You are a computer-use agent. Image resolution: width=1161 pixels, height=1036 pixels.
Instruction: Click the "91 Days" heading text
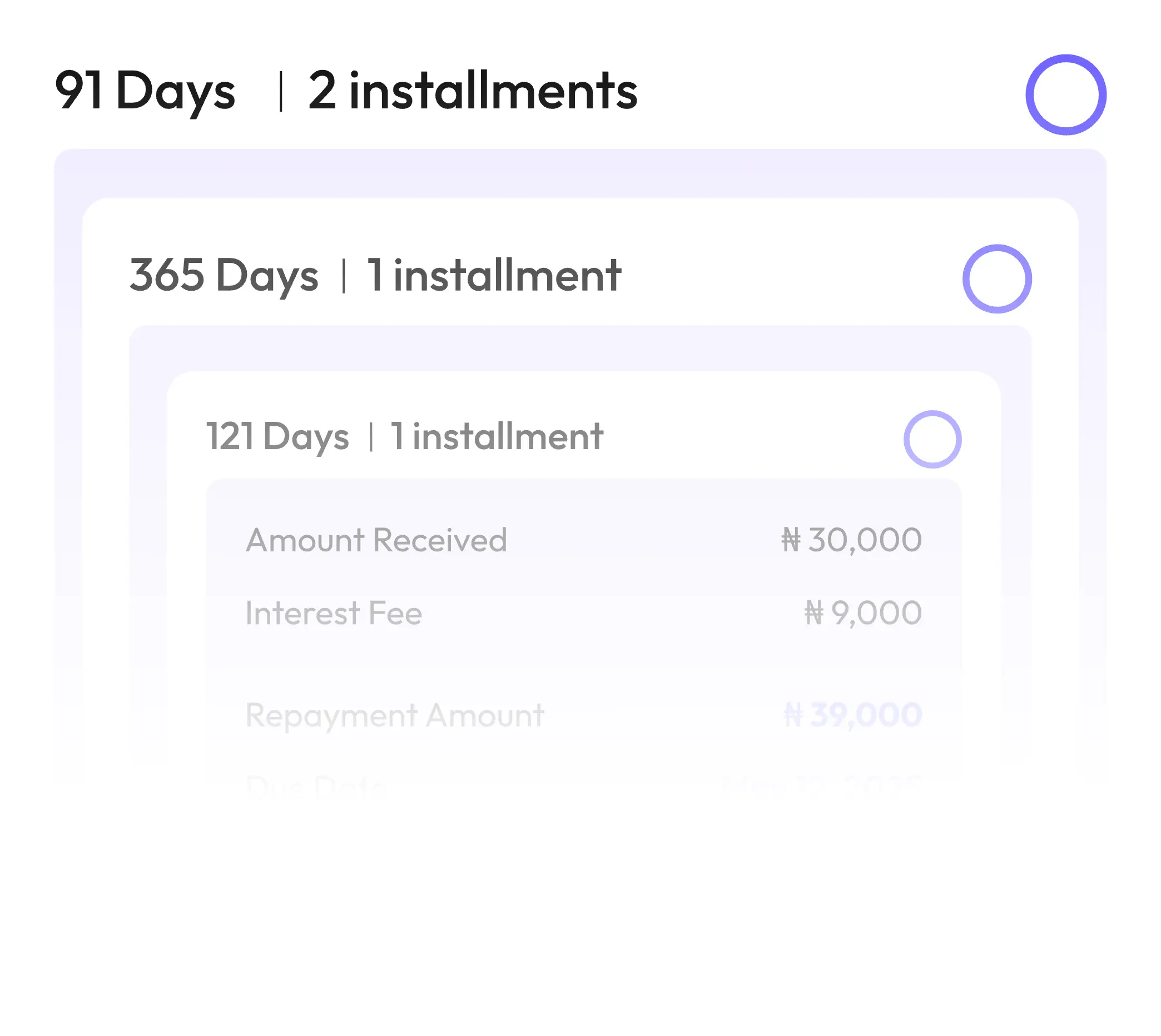click(145, 91)
